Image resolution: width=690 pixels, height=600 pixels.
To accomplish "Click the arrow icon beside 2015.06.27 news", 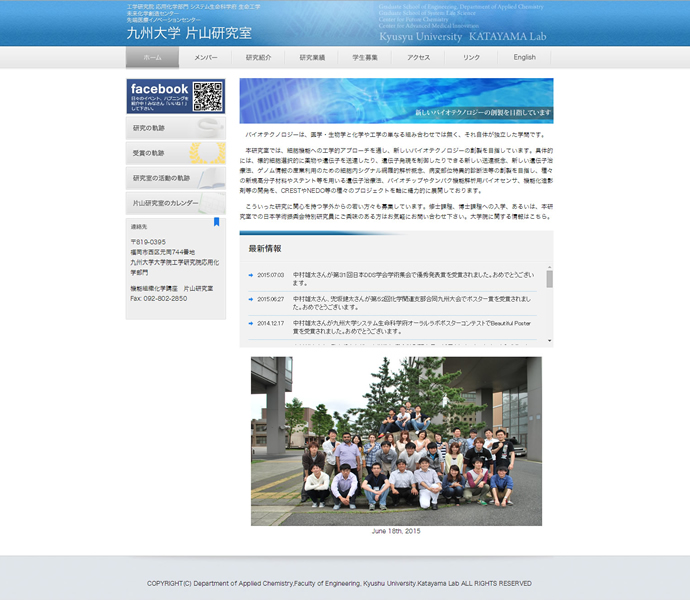I will pyautogui.click(x=251, y=299).
